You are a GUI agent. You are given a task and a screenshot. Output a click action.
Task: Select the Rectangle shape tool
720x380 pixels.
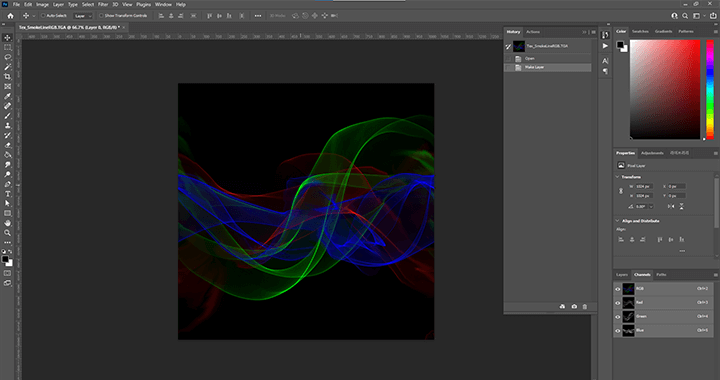(x=7, y=213)
